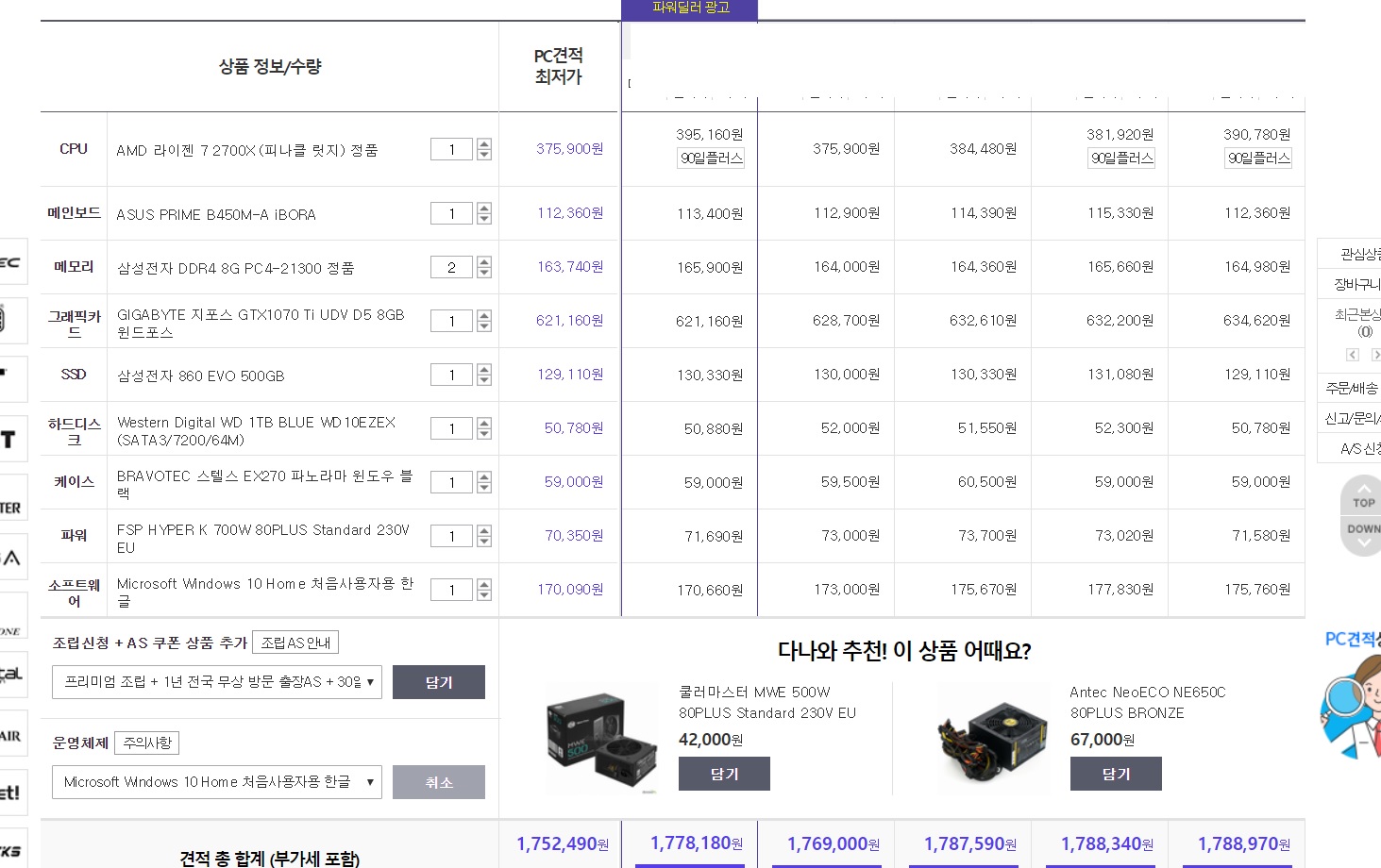This screenshot has height=868, width=1381.
Task: Click 90일플러스 badge under 381,920원
Action: point(1121,158)
